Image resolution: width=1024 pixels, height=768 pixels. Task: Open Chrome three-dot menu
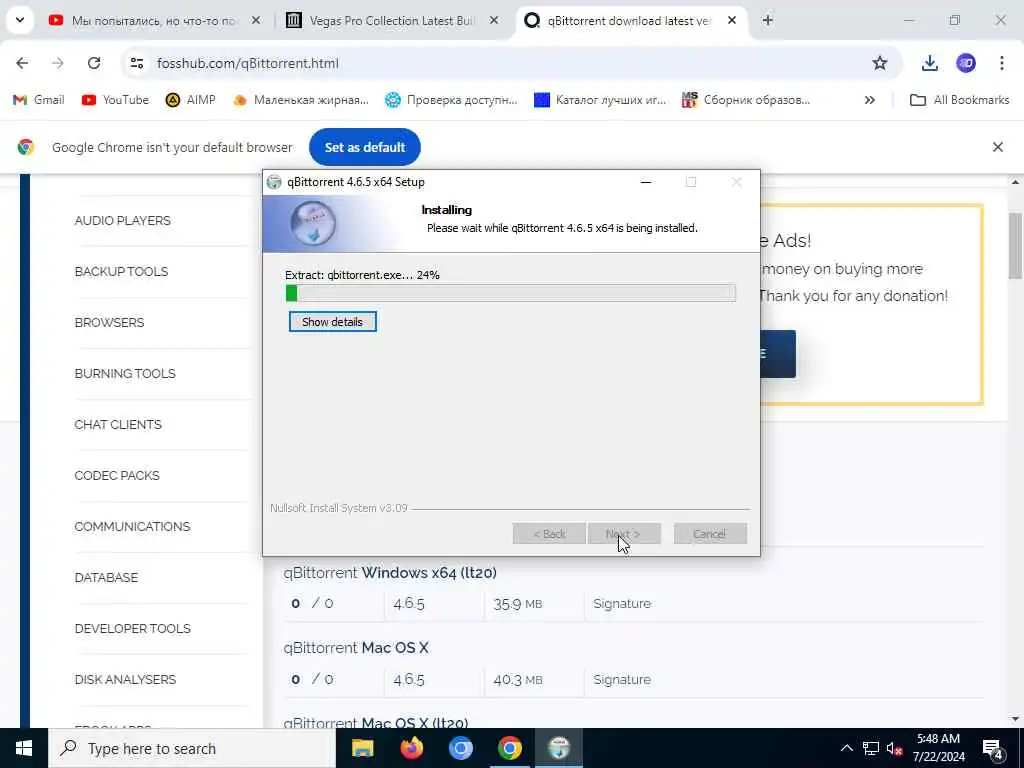1002,63
